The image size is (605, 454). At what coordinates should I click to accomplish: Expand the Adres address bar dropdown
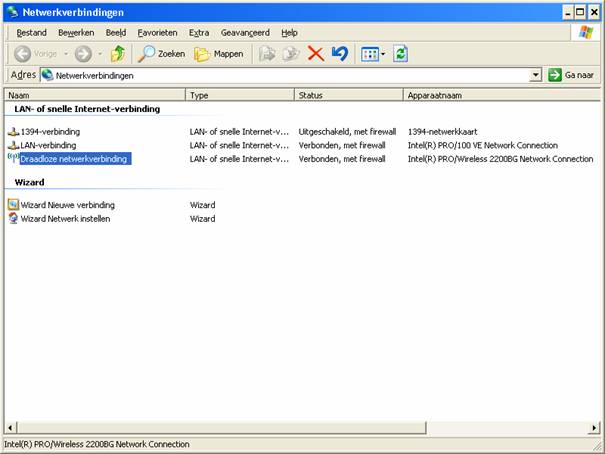(x=536, y=75)
